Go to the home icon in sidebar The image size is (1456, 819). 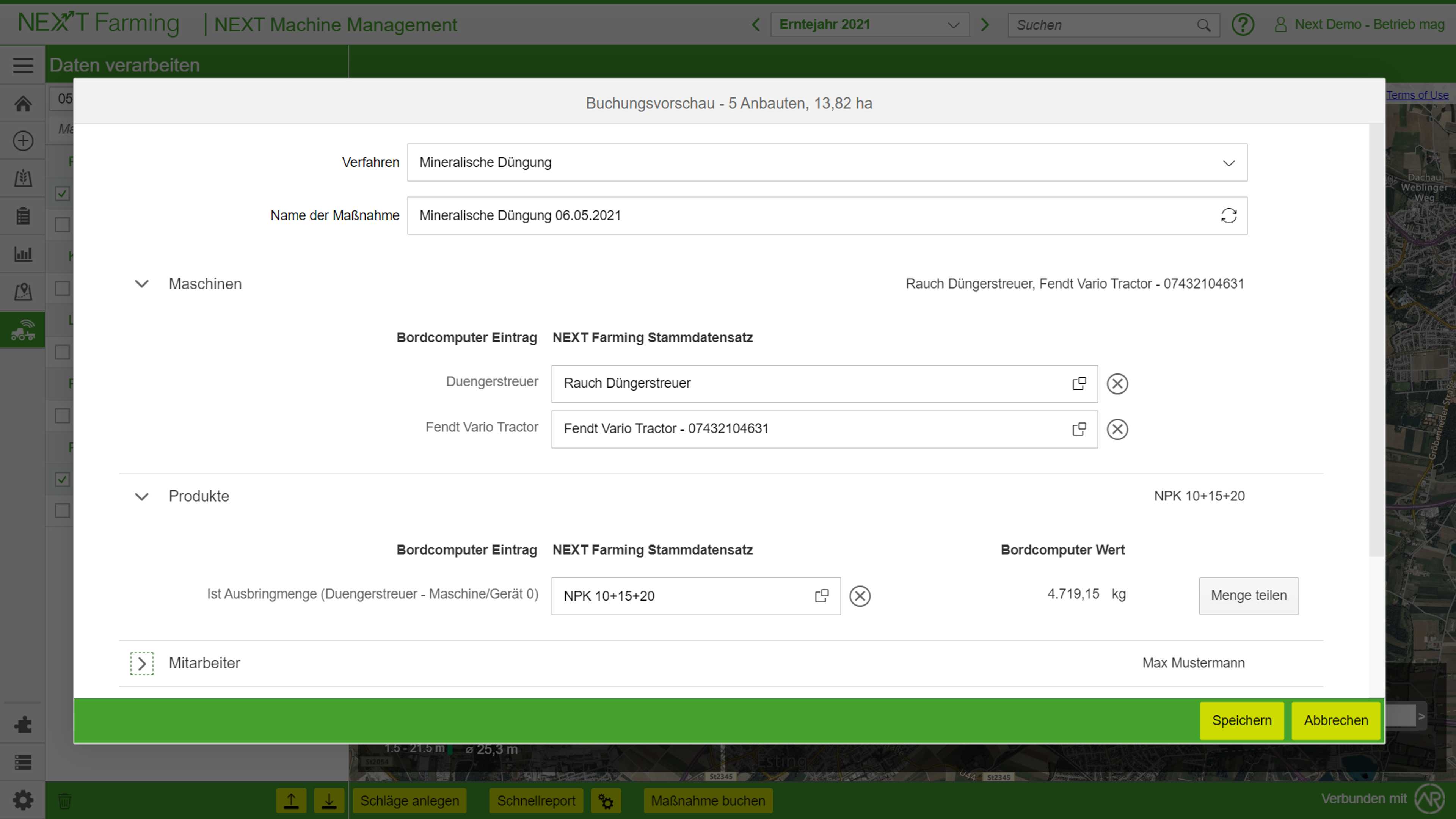click(23, 104)
